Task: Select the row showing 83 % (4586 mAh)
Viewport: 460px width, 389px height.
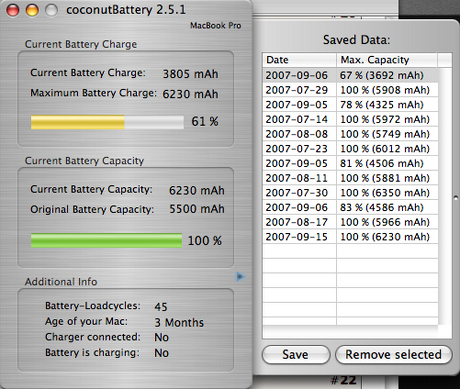Action: click(350, 207)
